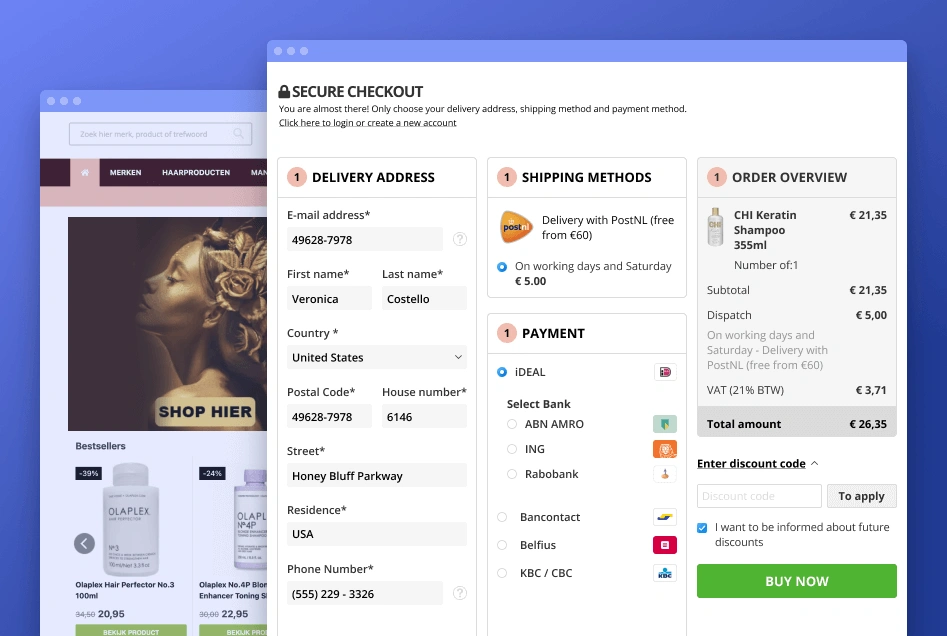
Task: Click help icon beside e-mail address field
Action: 460,239
